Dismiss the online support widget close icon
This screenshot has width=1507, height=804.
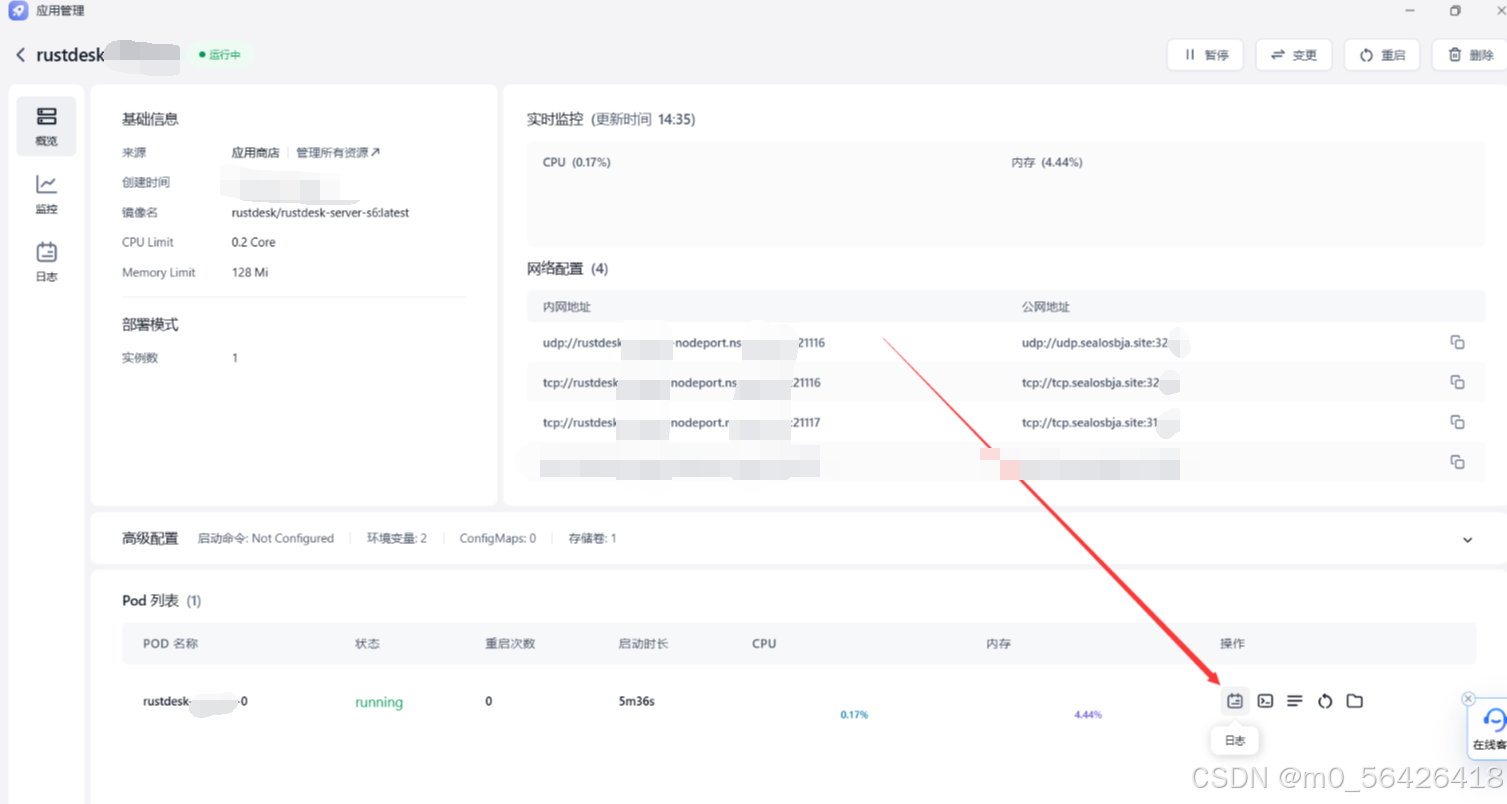(x=1468, y=698)
